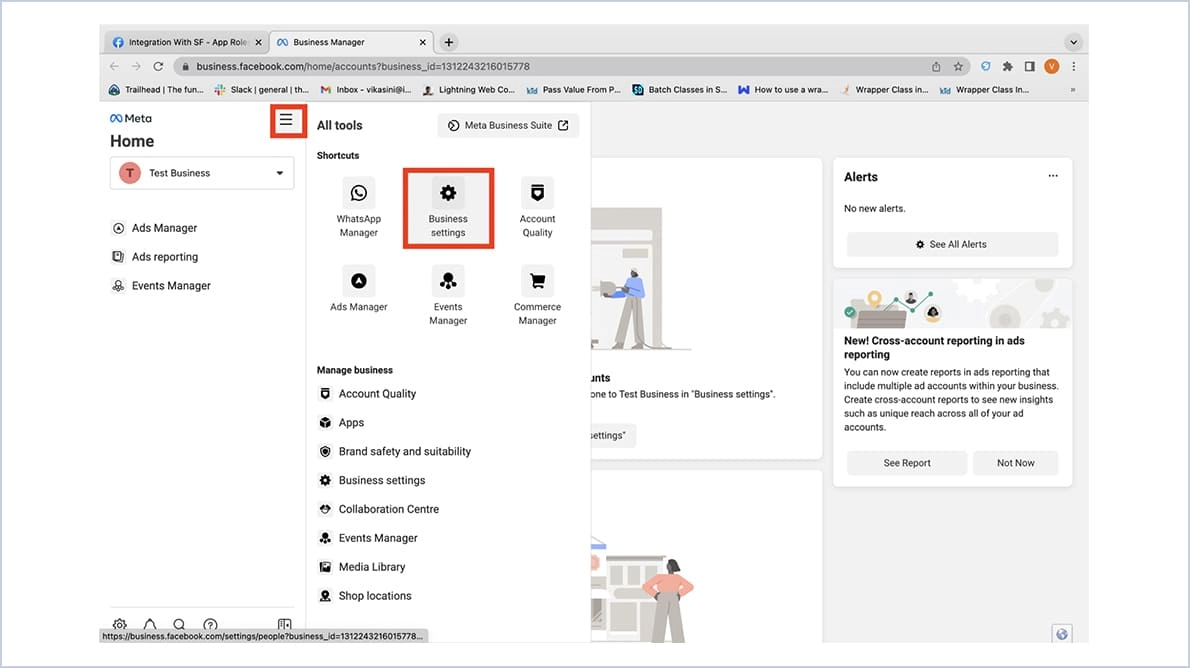Open Shop locations
This screenshot has width=1190, height=668.
click(366, 596)
